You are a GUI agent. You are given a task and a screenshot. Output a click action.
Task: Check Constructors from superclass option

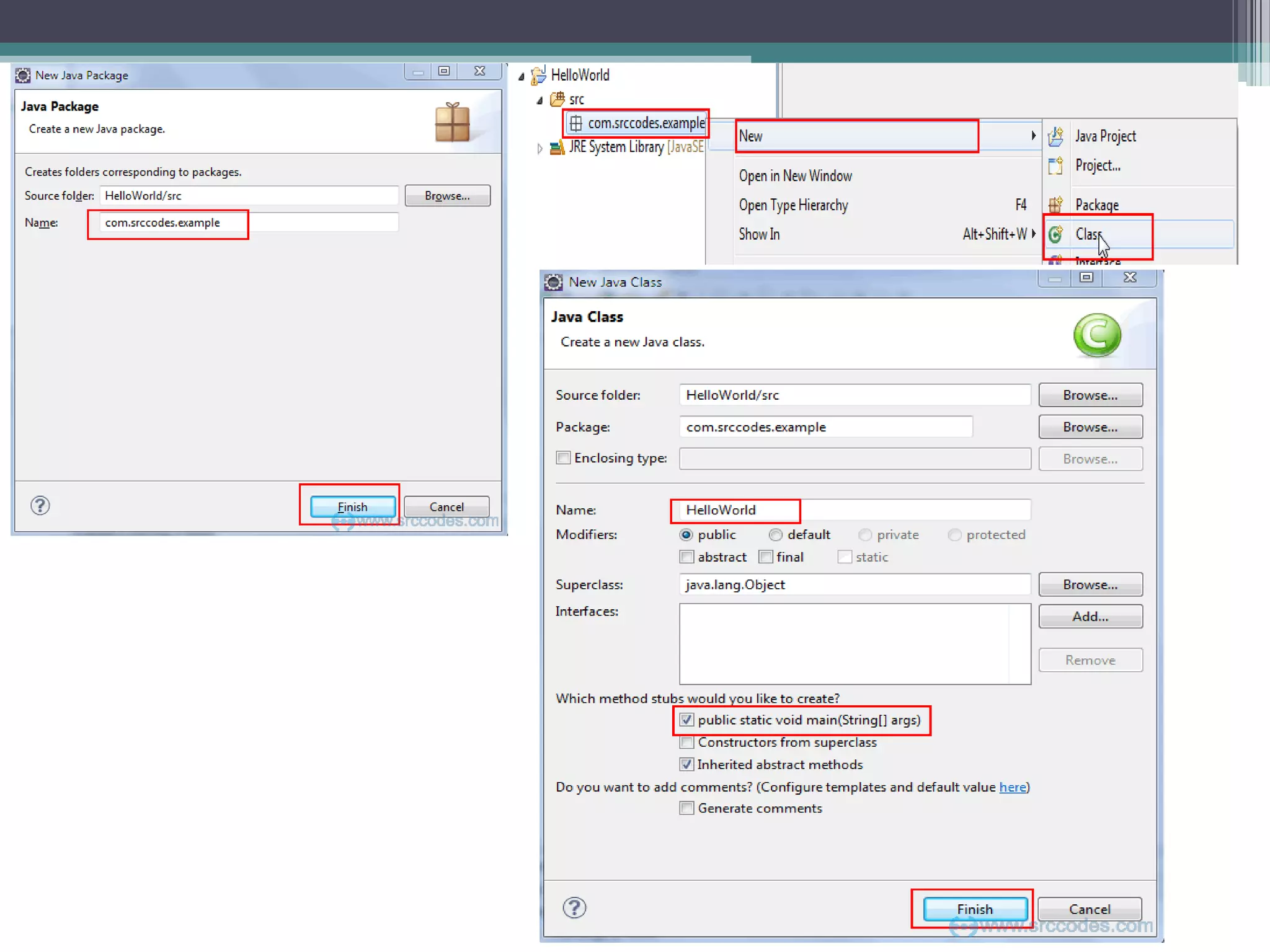click(686, 743)
